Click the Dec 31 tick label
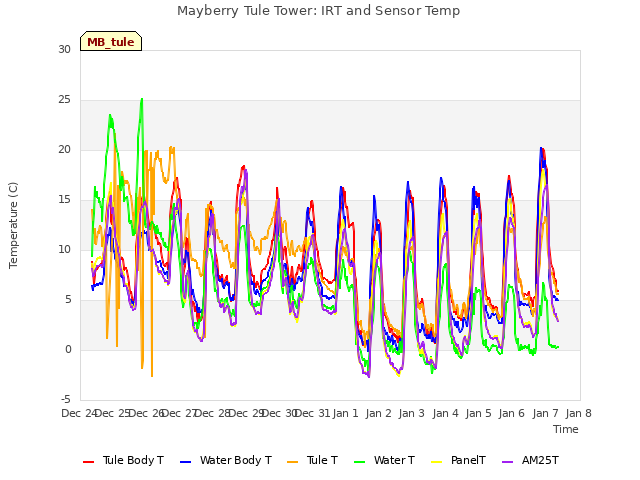Screen dimensions: 640x480 pos(312,413)
